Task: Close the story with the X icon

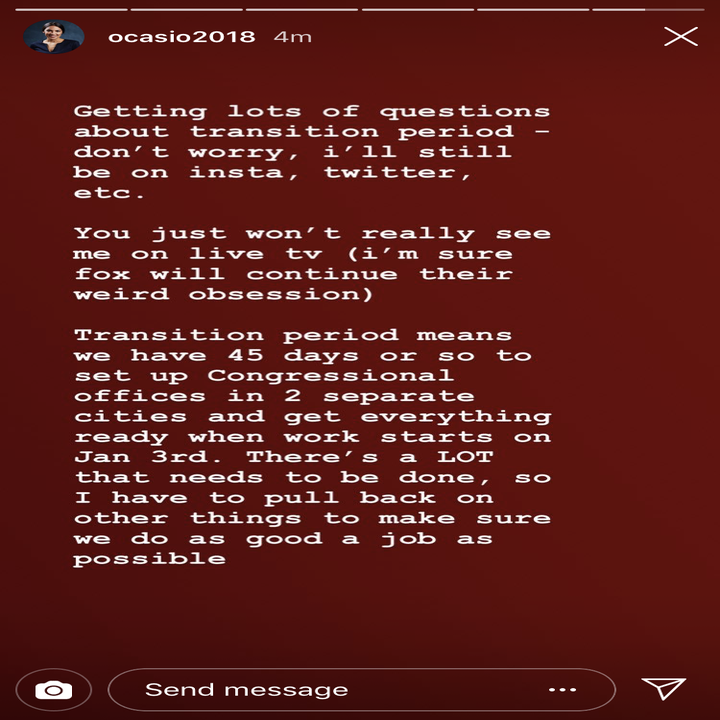Action: (x=681, y=36)
